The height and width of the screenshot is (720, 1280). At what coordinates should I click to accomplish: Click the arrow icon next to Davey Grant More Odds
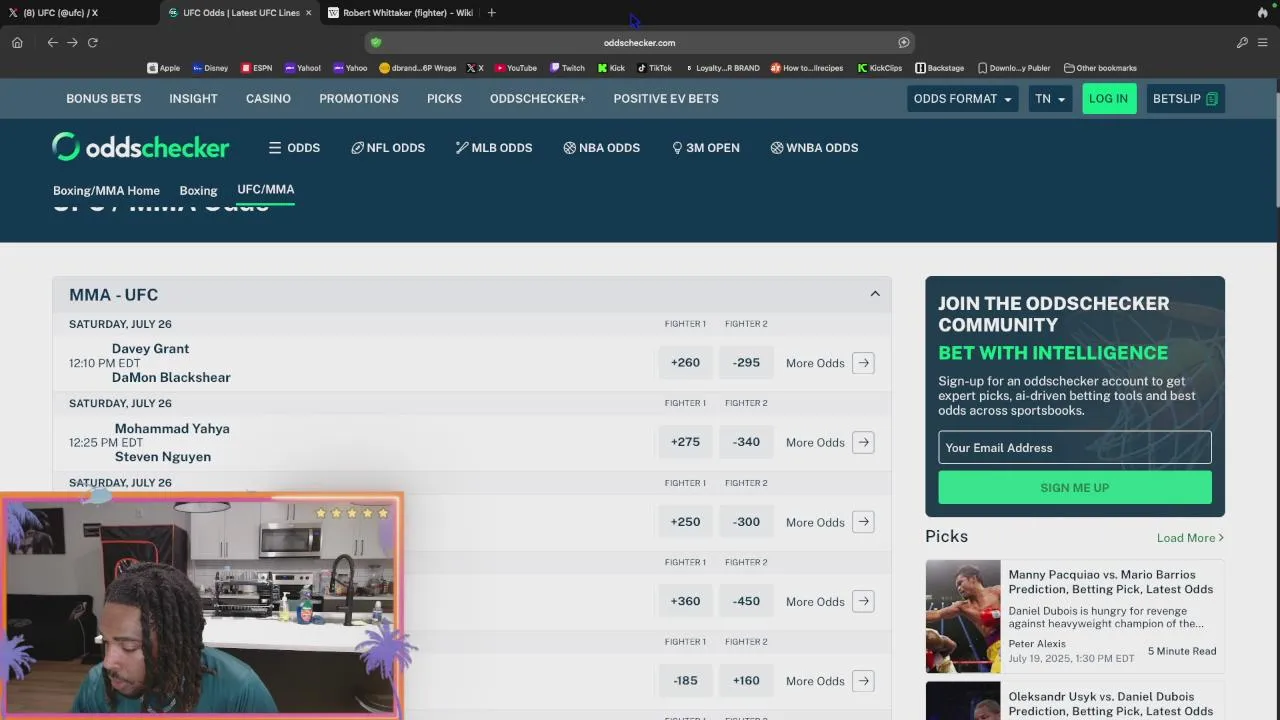tap(864, 363)
